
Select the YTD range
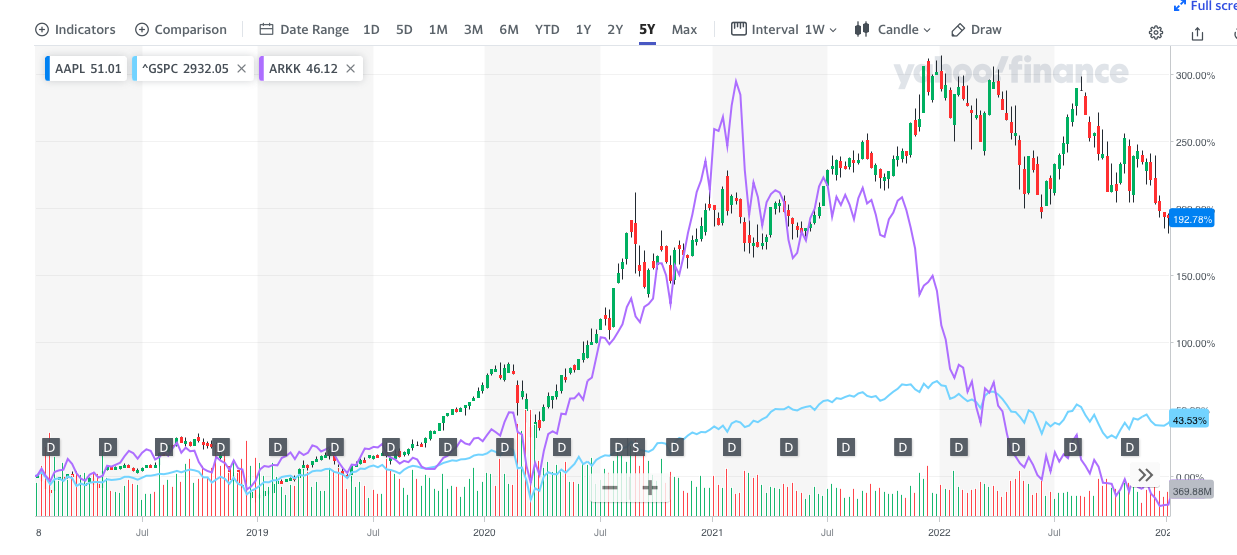pos(547,29)
